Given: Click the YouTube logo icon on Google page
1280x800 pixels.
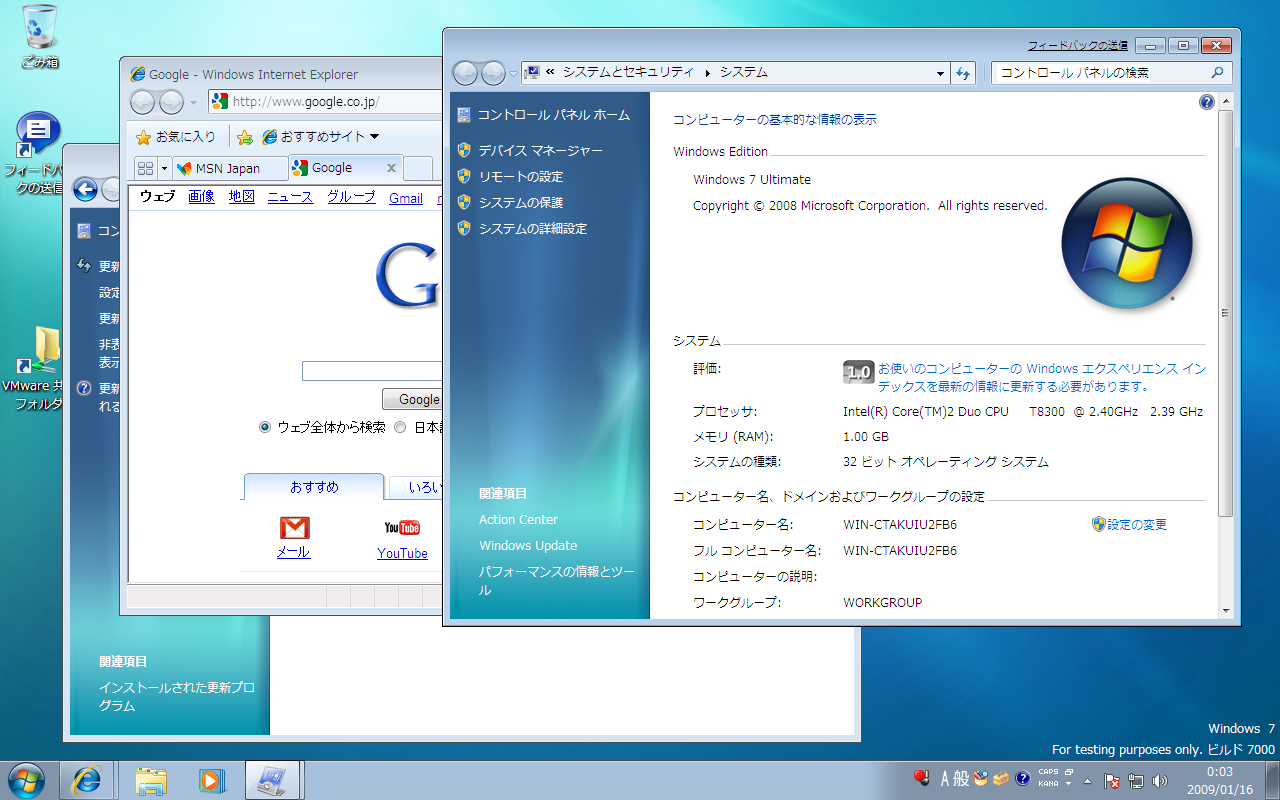Looking at the screenshot, I should pyautogui.click(x=402, y=528).
